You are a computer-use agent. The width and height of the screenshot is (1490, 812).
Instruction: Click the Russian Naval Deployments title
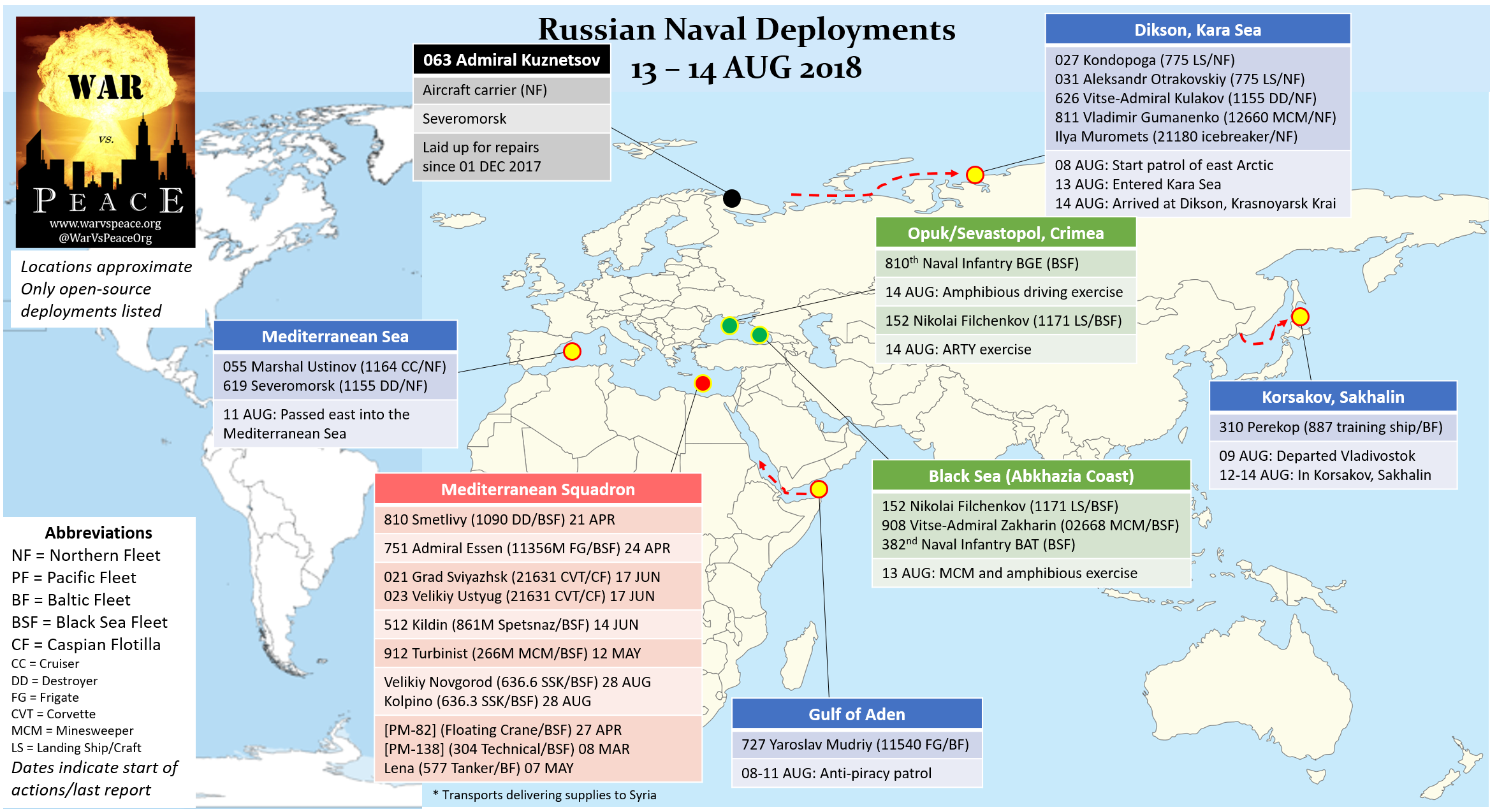(747, 29)
